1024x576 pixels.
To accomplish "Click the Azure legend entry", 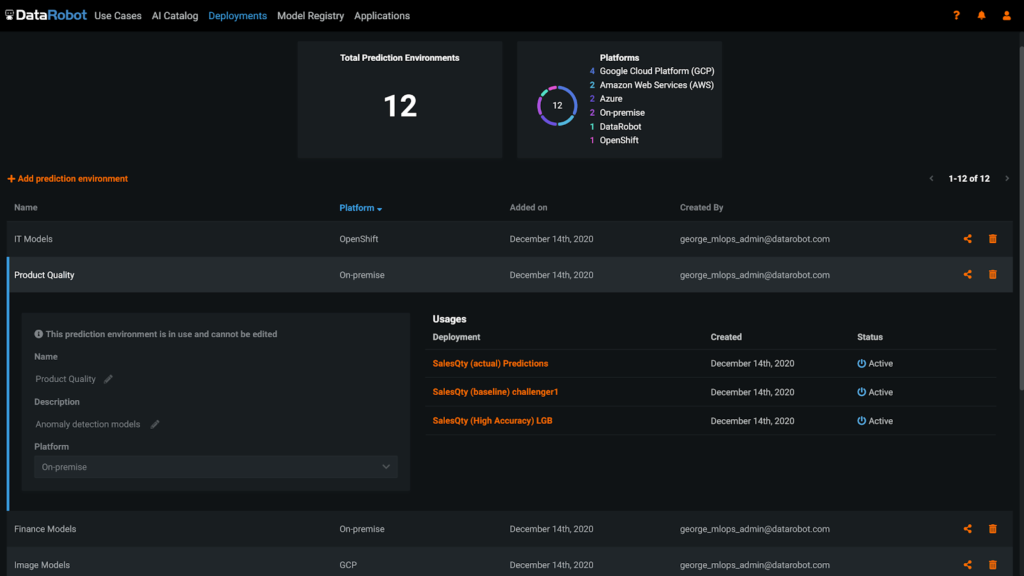I will click(611, 99).
